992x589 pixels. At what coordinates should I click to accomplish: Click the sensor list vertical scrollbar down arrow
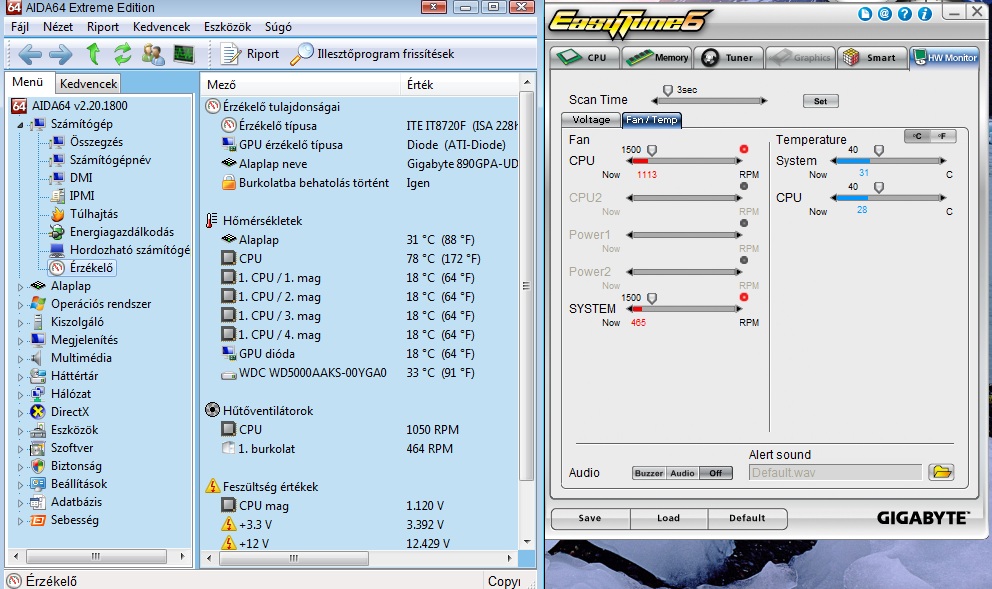tap(526, 542)
